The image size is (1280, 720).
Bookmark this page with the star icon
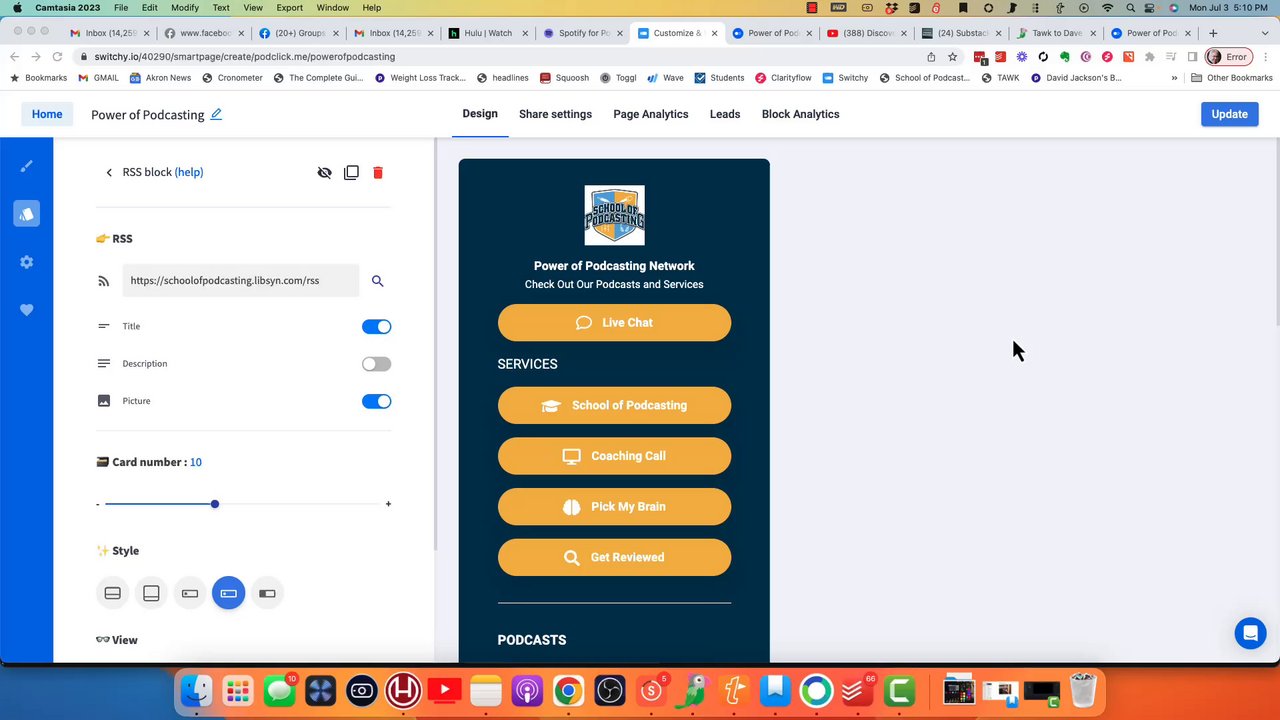click(953, 57)
